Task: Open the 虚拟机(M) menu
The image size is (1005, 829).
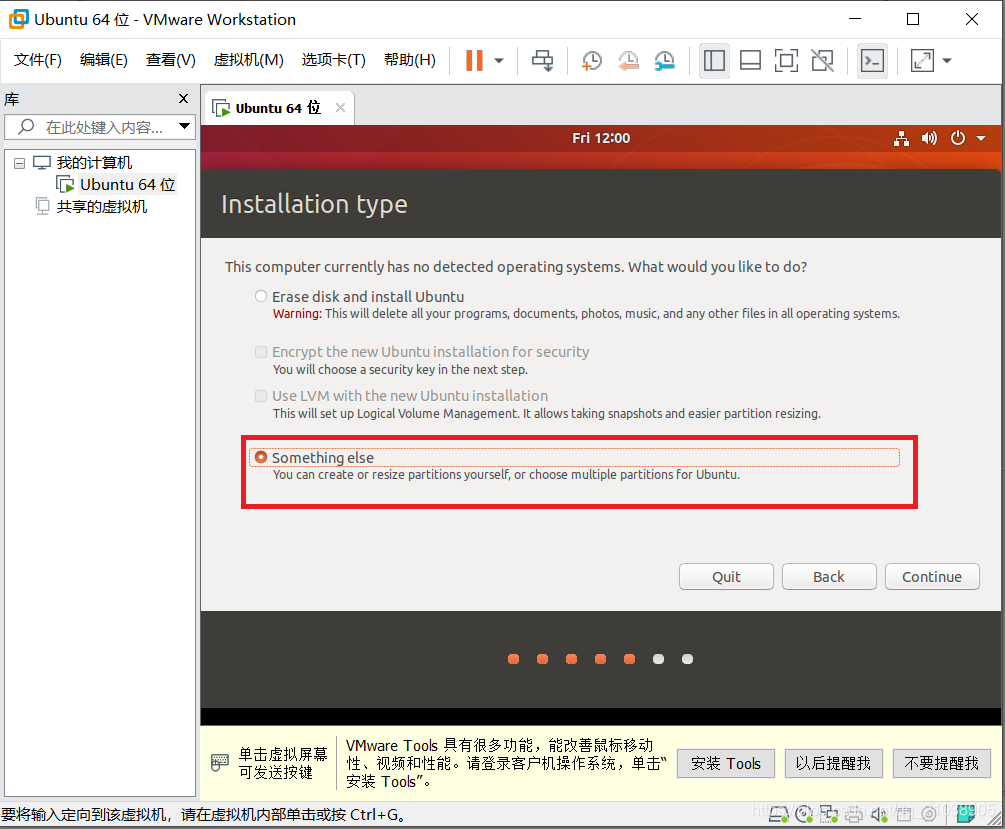Action: point(249,60)
